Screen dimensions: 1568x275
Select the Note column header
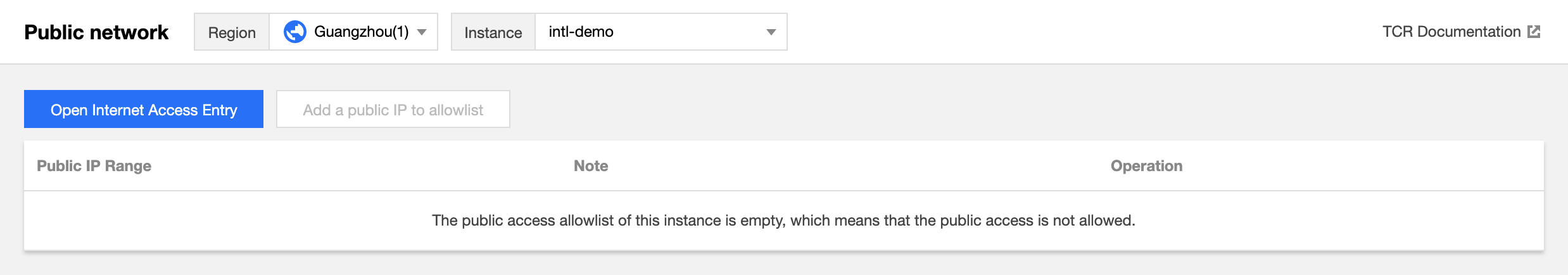pyautogui.click(x=591, y=166)
